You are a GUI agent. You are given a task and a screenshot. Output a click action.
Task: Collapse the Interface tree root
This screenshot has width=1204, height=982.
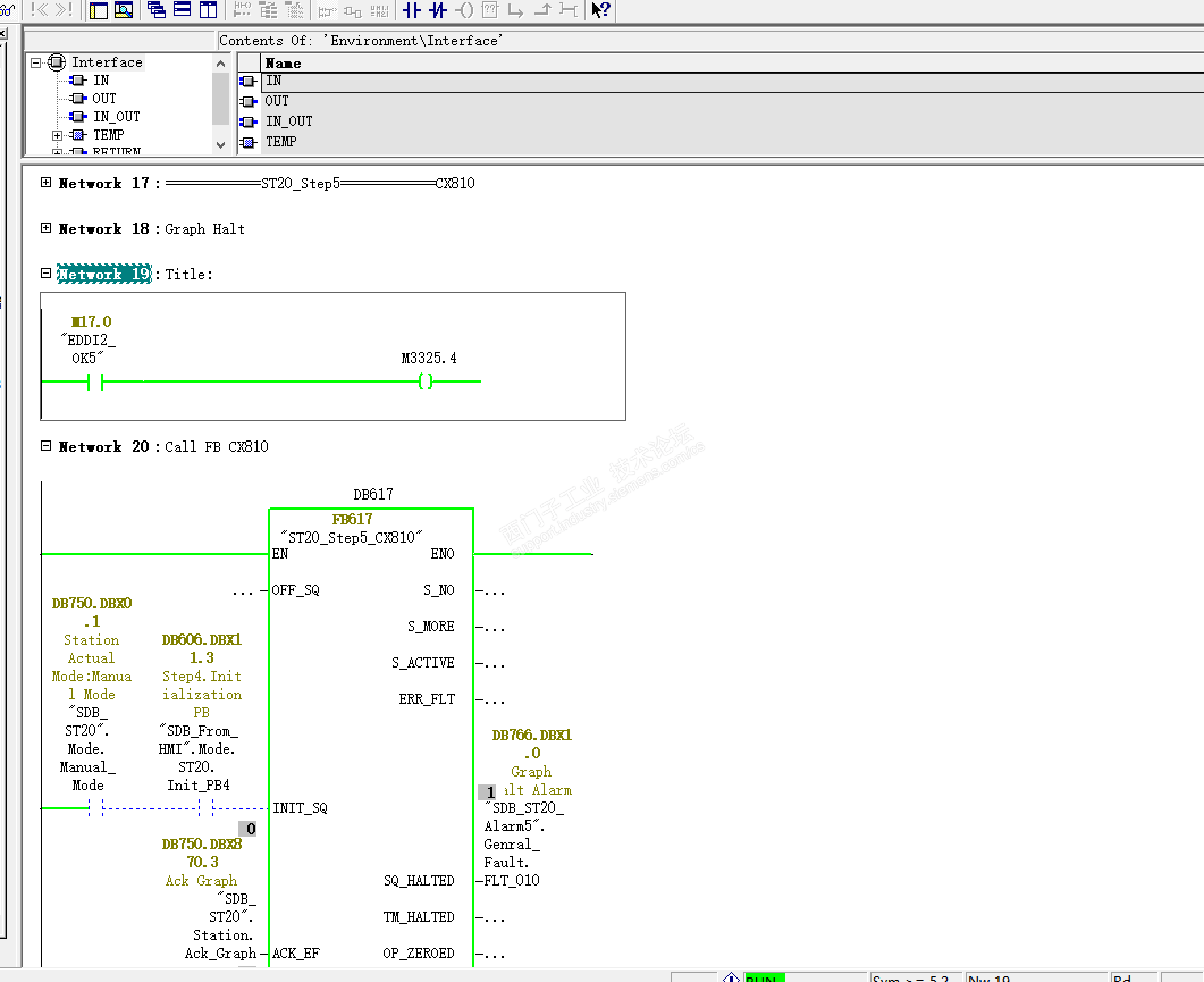36,62
